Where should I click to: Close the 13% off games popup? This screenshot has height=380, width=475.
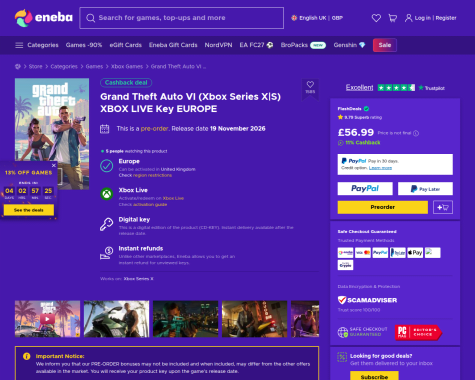point(54,165)
